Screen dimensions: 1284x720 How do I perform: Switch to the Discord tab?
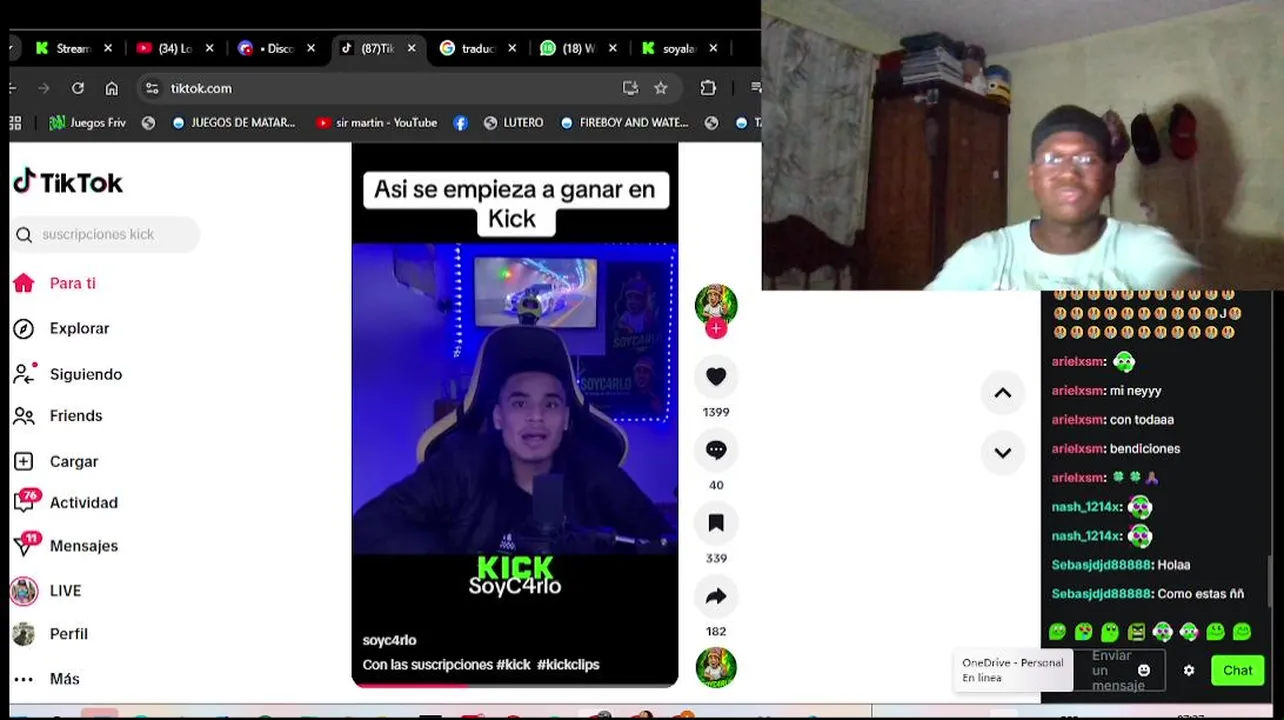point(276,48)
